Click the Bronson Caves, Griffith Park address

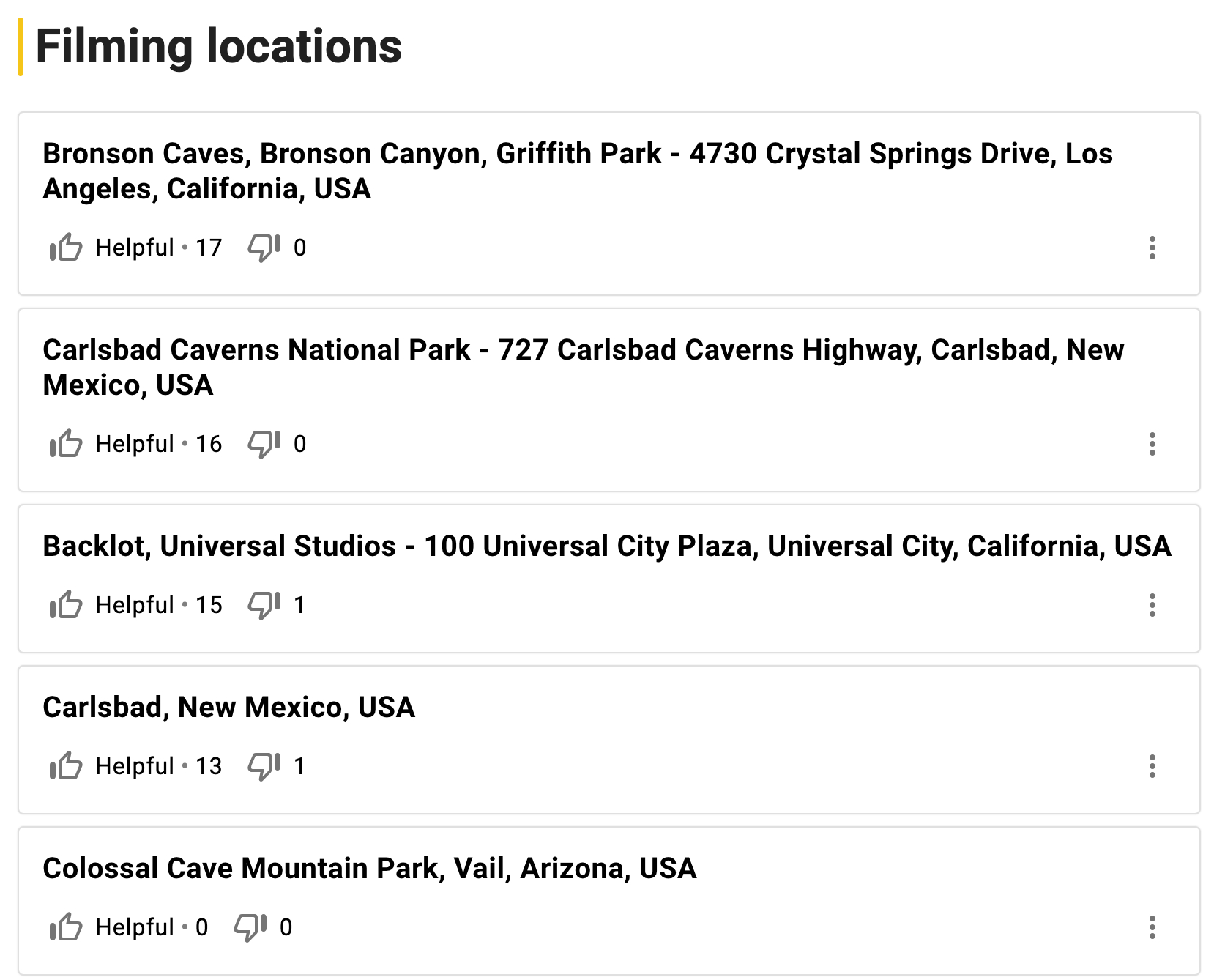click(x=577, y=171)
